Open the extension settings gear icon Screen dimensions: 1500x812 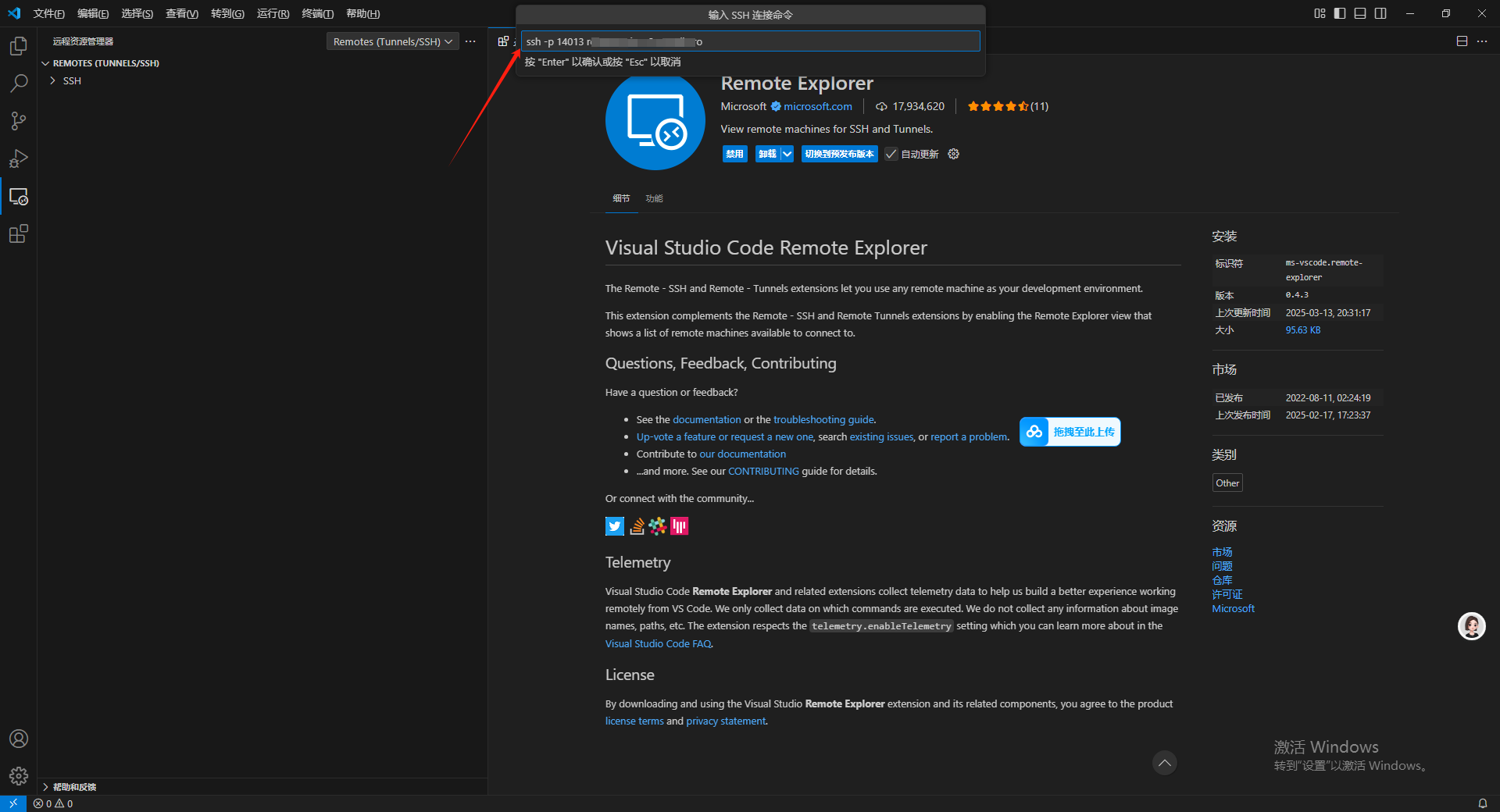click(x=953, y=154)
